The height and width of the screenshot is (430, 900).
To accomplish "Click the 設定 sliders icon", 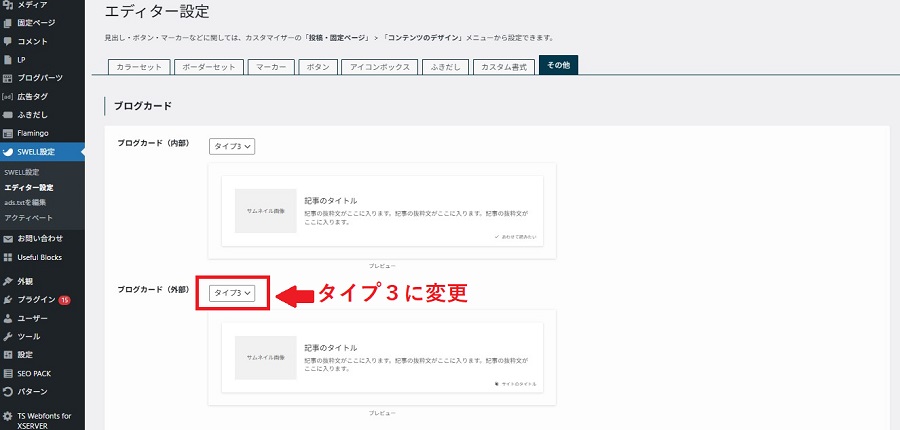I will click(x=7, y=355).
